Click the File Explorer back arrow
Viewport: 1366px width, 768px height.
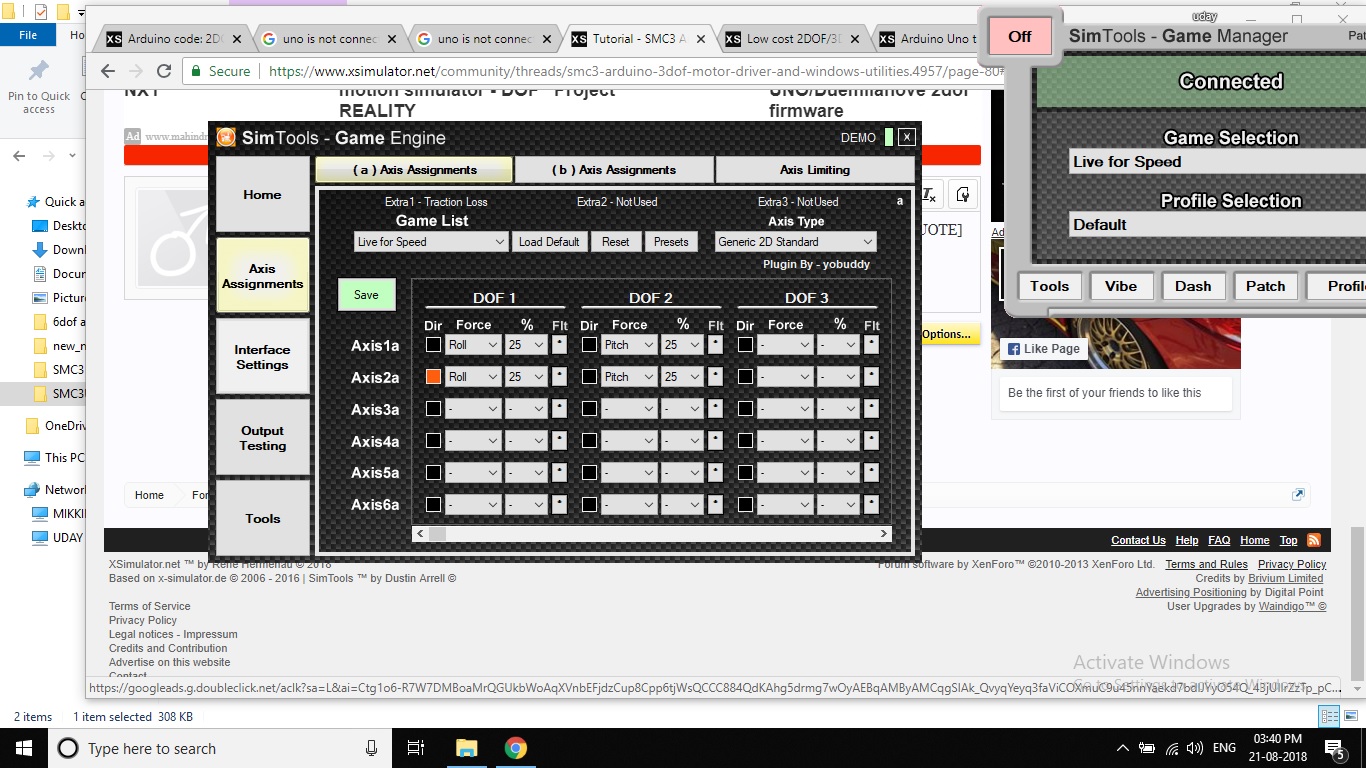coord(20,156)
